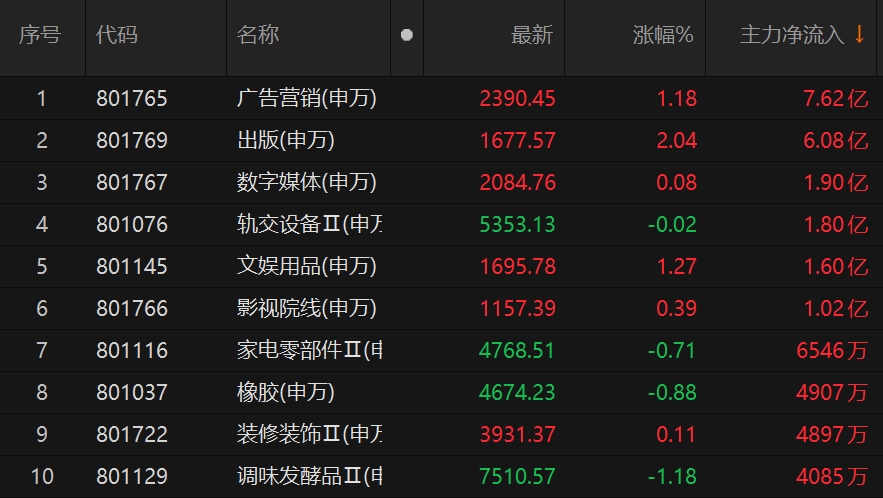Select code 801765 cell
The height and width of the screenshot is (498, 883).
pyautogui.click(x=132, y=99)
